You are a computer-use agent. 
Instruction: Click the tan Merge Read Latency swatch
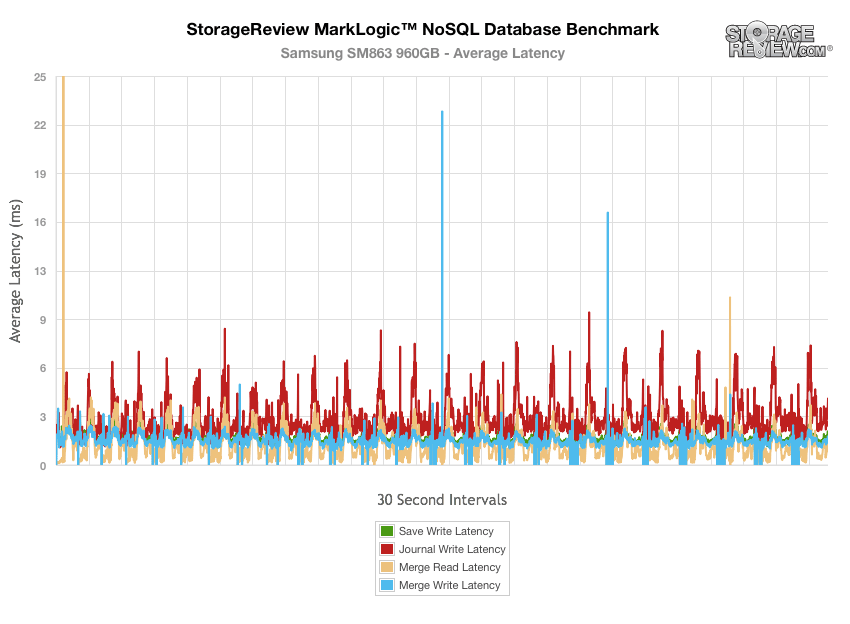point(387,567)
